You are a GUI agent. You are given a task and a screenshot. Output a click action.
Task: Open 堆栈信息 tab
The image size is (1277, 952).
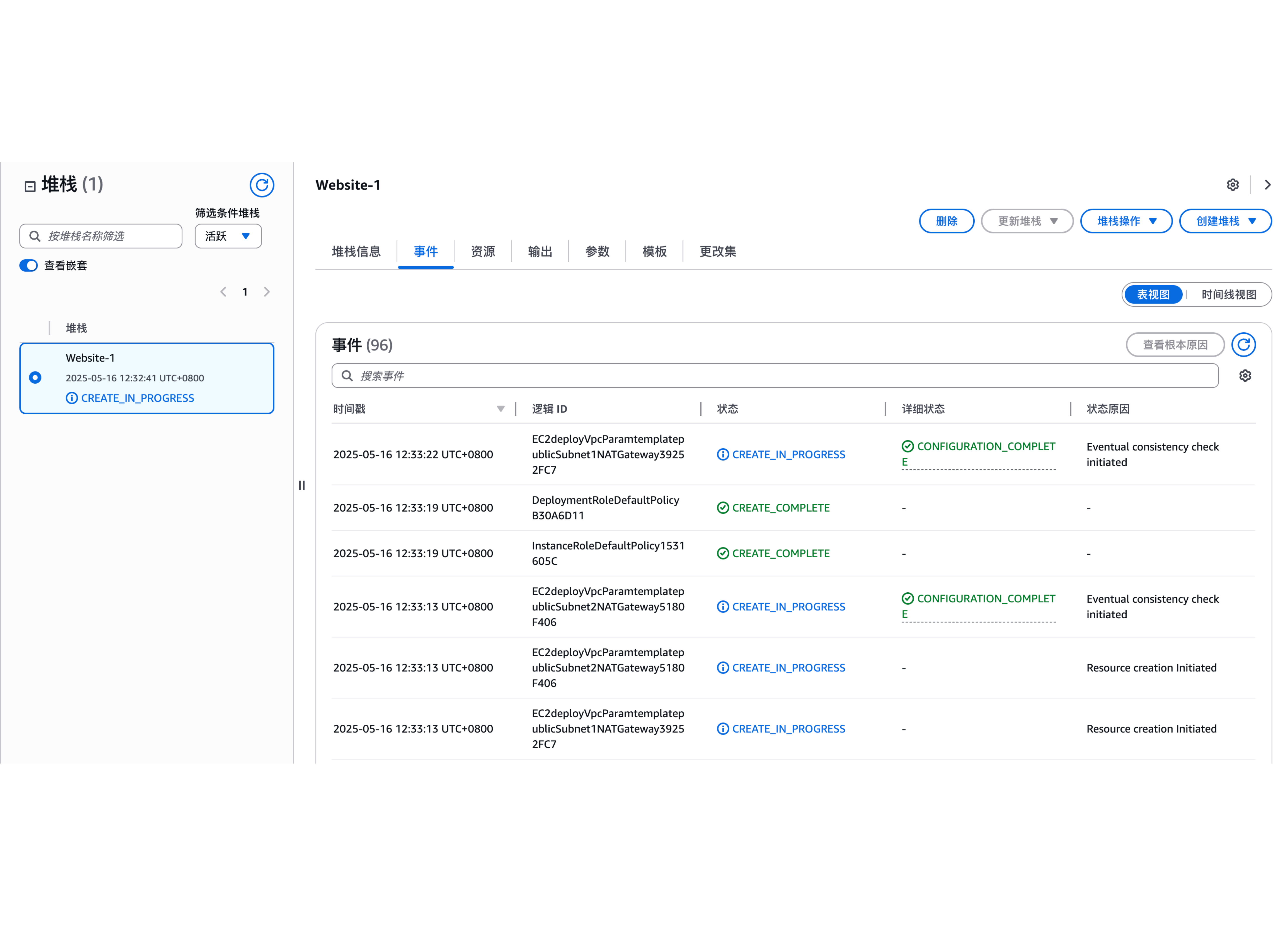click(x=356, y=252)
